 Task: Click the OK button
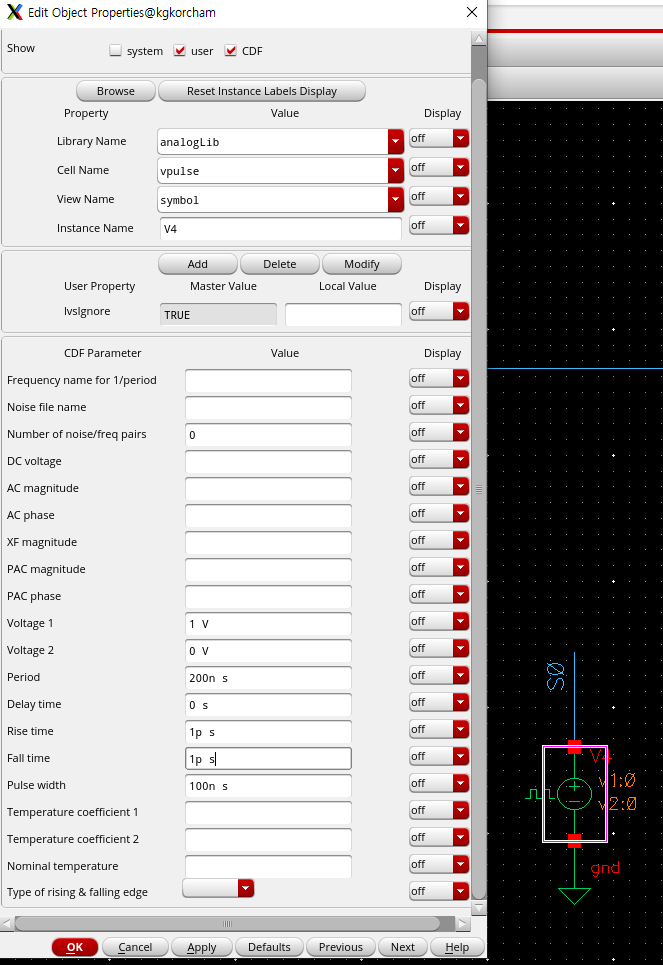tap(74, 947)
